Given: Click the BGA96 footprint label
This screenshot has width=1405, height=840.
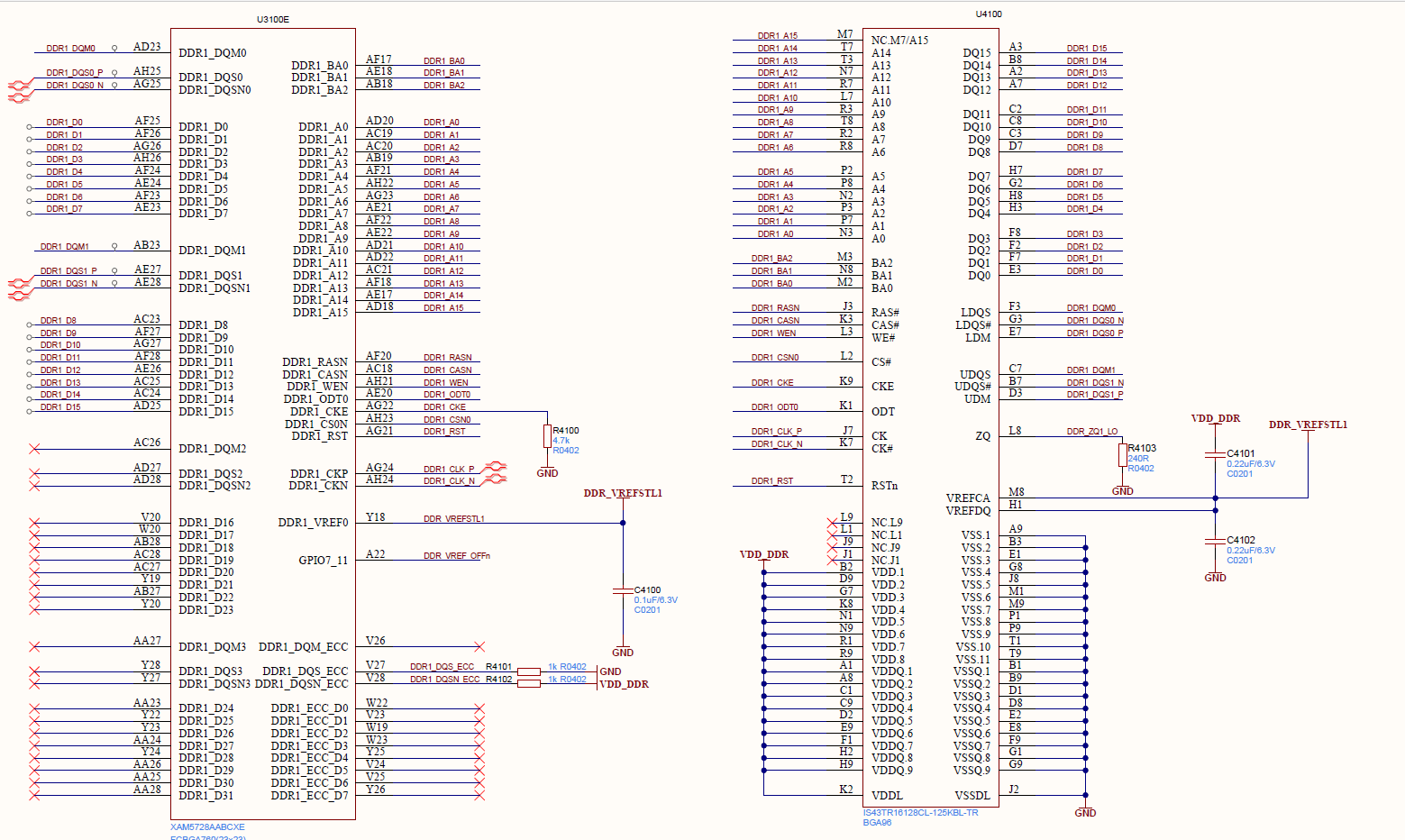Looking at the screenshot, I should pyautogui.click(x=877, y=822).
